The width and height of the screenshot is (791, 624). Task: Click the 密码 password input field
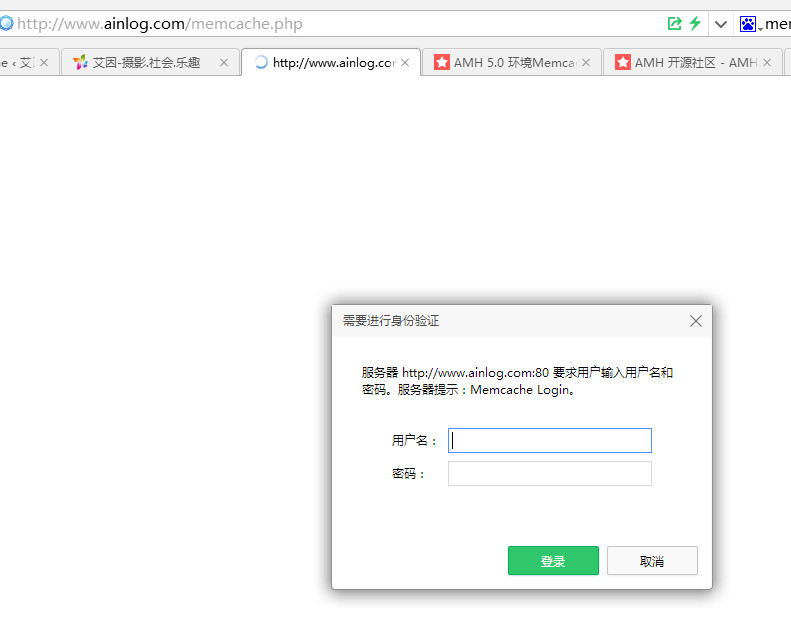pos(549,473)
